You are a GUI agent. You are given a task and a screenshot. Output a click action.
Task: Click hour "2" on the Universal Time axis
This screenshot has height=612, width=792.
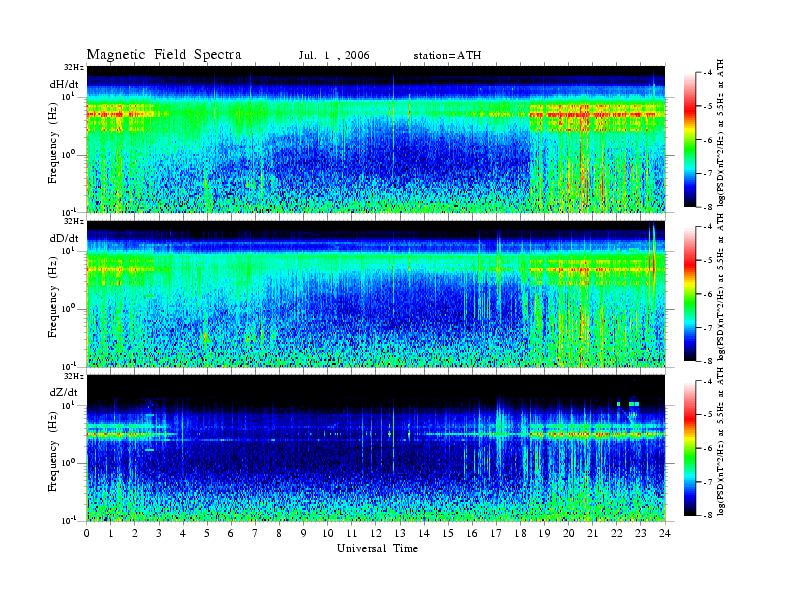pos(135,533)
